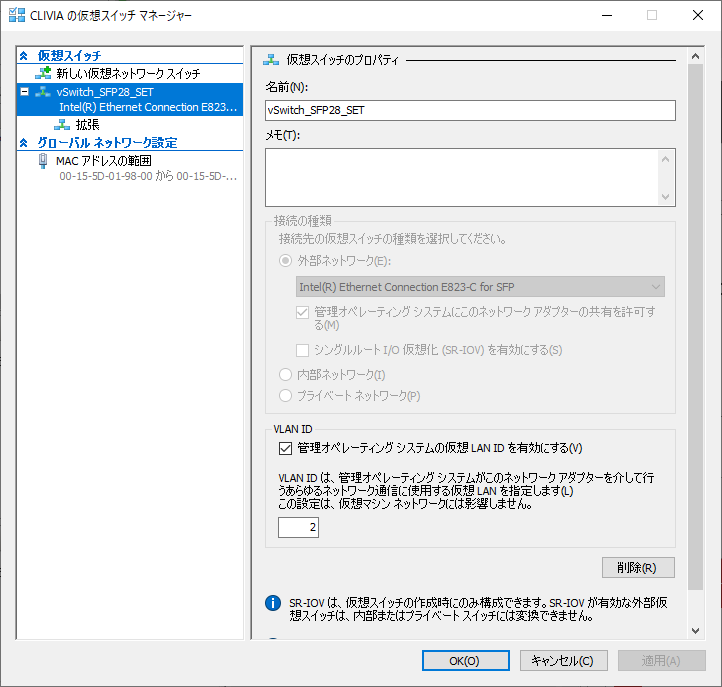This screenshot has height=687, width=722.
Task: Open the Intel Ethernet Connection adapter dropdown
Action: pyautogui.click(x=480, y=287)
